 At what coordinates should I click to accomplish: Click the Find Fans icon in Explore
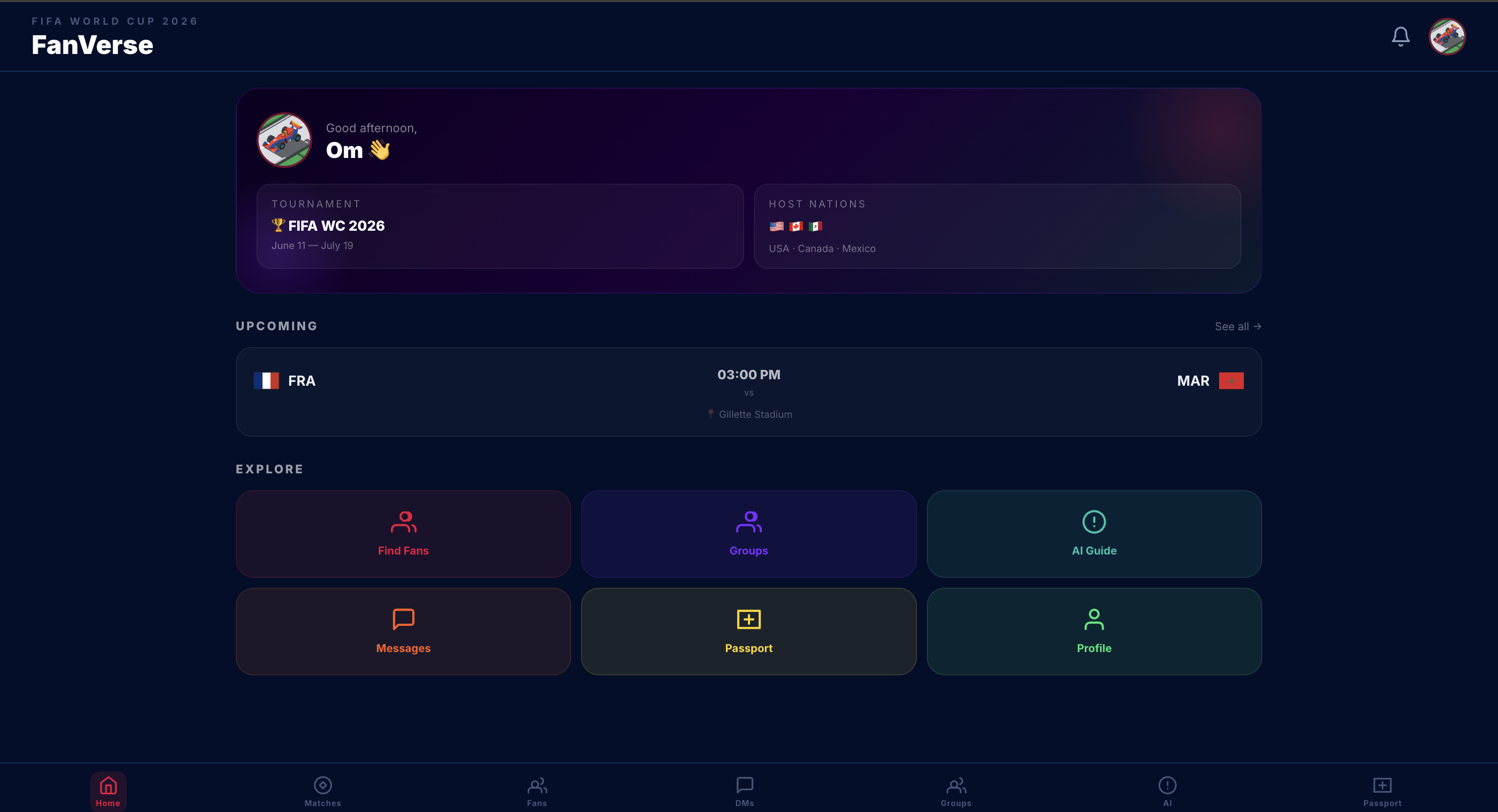coord(404,521)
